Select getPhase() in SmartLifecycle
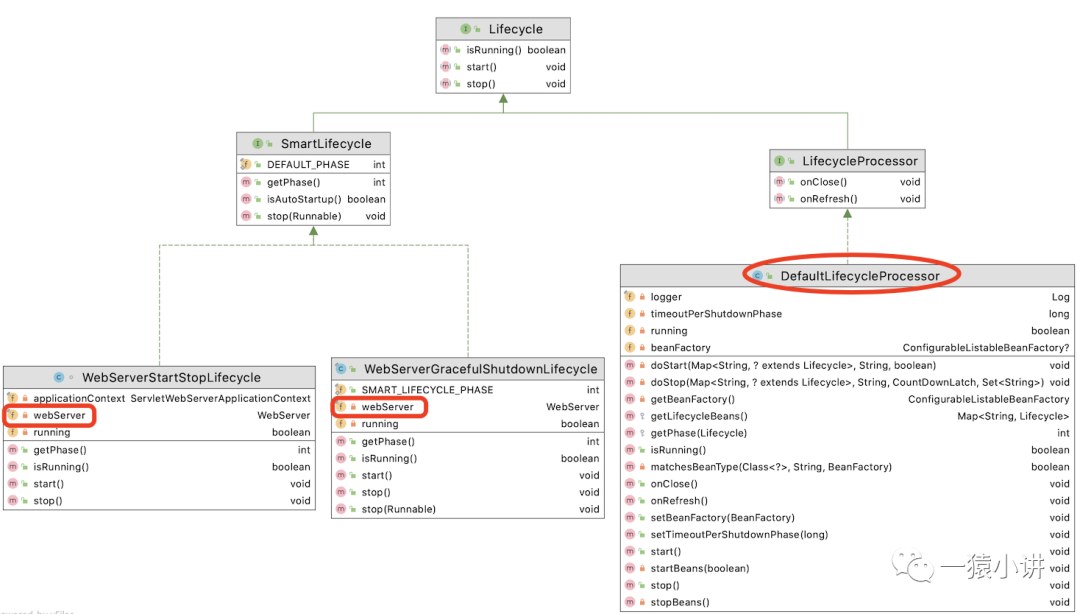Screen dimensions: 1080x614 [313, 182]
